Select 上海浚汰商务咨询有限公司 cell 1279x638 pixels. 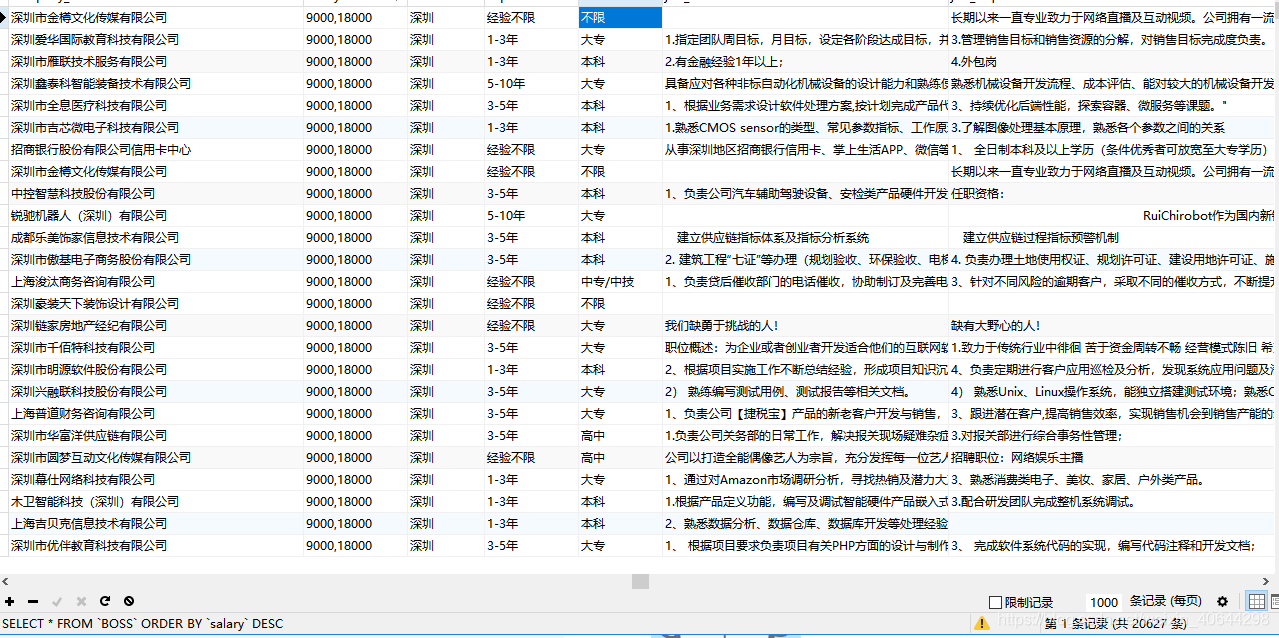click(155, 281)
